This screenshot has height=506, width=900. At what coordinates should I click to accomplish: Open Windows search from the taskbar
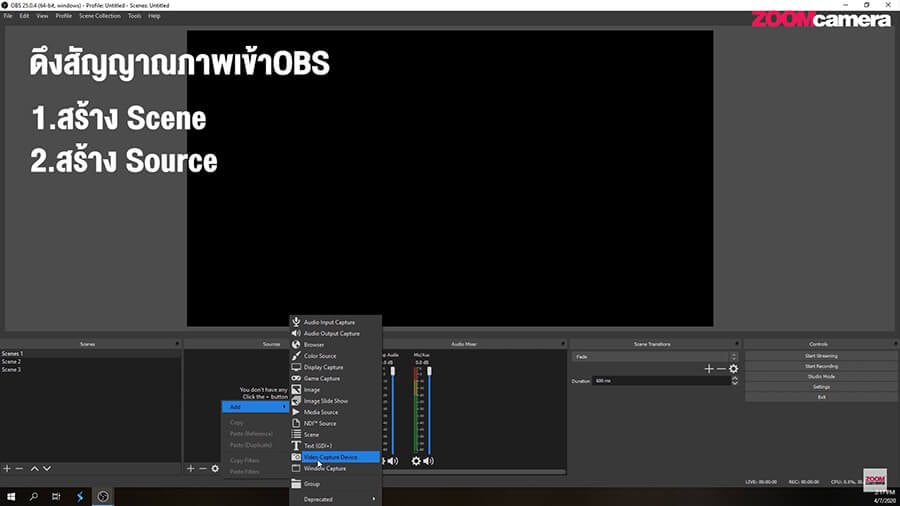(x=33, y=496)
